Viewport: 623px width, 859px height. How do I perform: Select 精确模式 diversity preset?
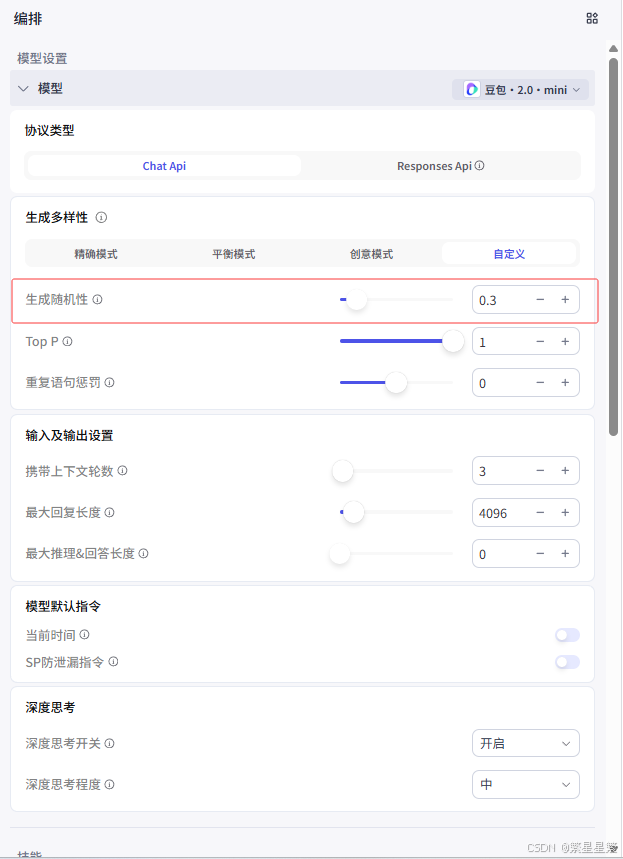pyautogui.click(x=96, y=254)
